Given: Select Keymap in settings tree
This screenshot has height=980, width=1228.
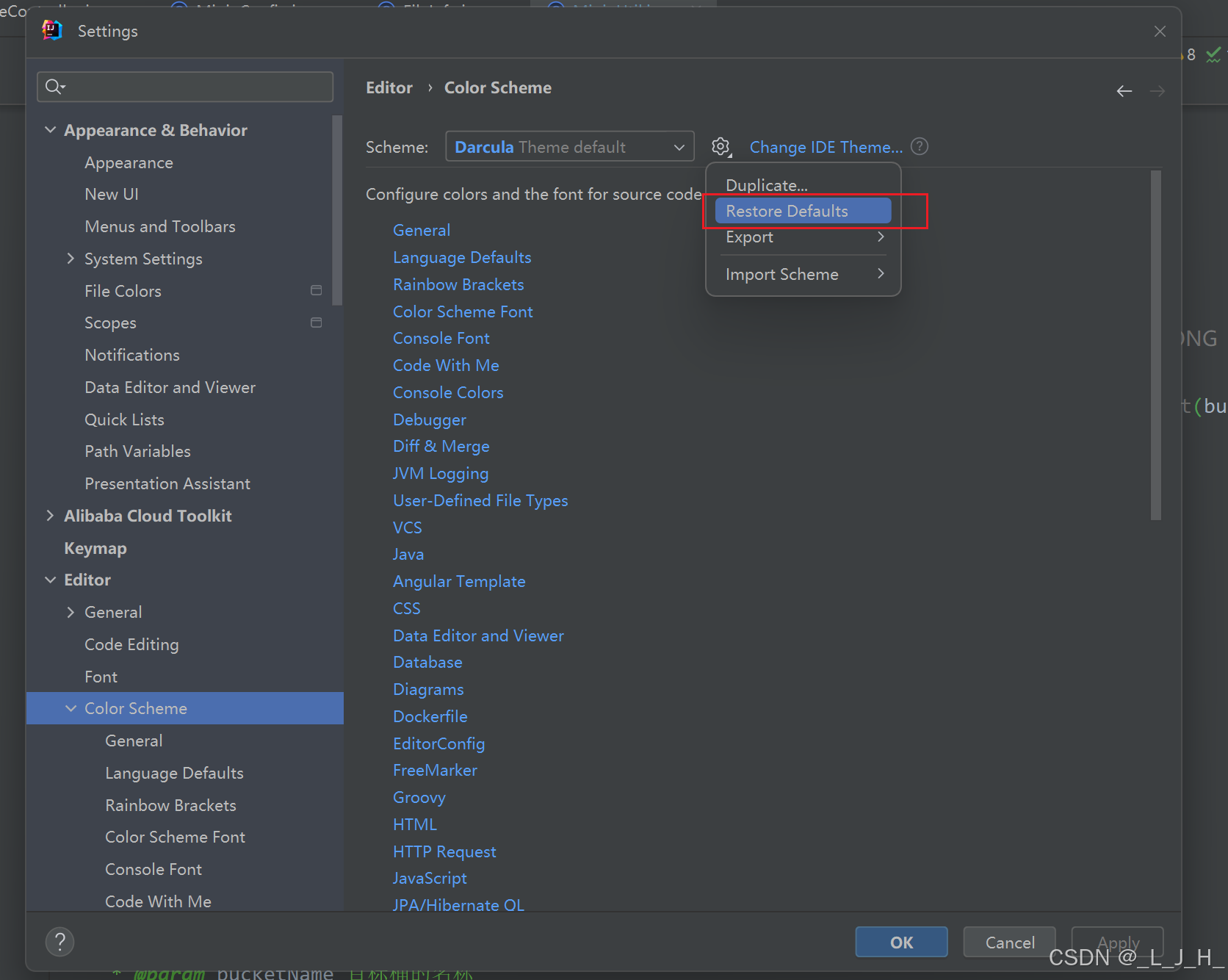Looking at the screenshot, I should click(95, 548).
